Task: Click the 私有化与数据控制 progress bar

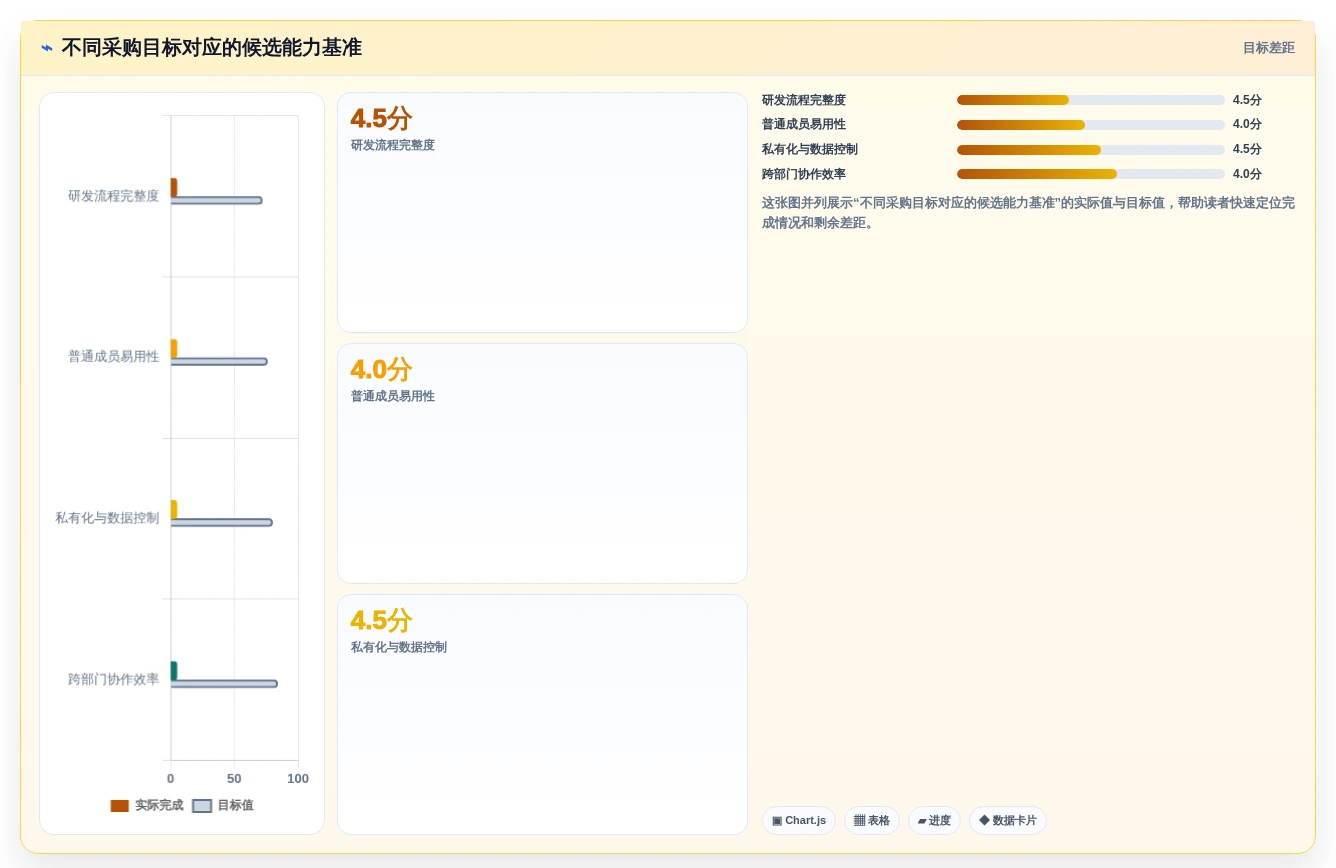Action: coord(1090,150)
